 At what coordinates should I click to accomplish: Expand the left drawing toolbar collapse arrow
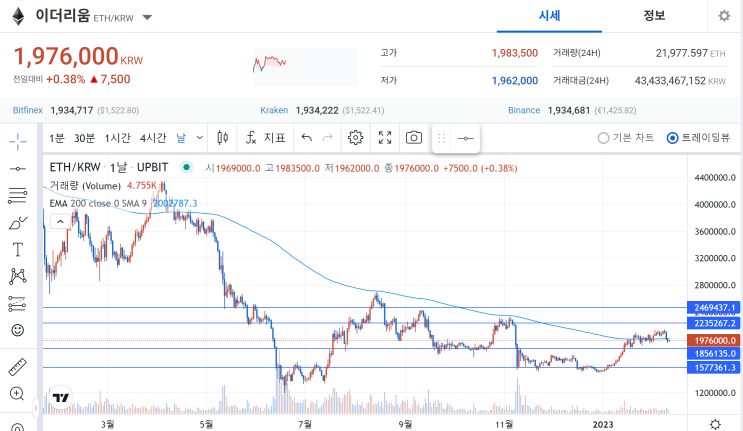pos(36,407)
